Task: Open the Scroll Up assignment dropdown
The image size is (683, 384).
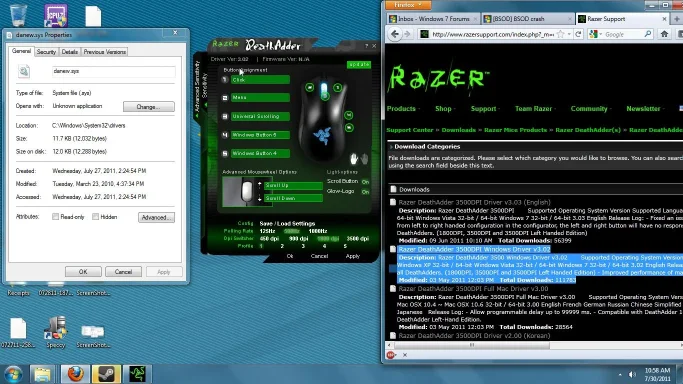Action: tap(293, 185)
